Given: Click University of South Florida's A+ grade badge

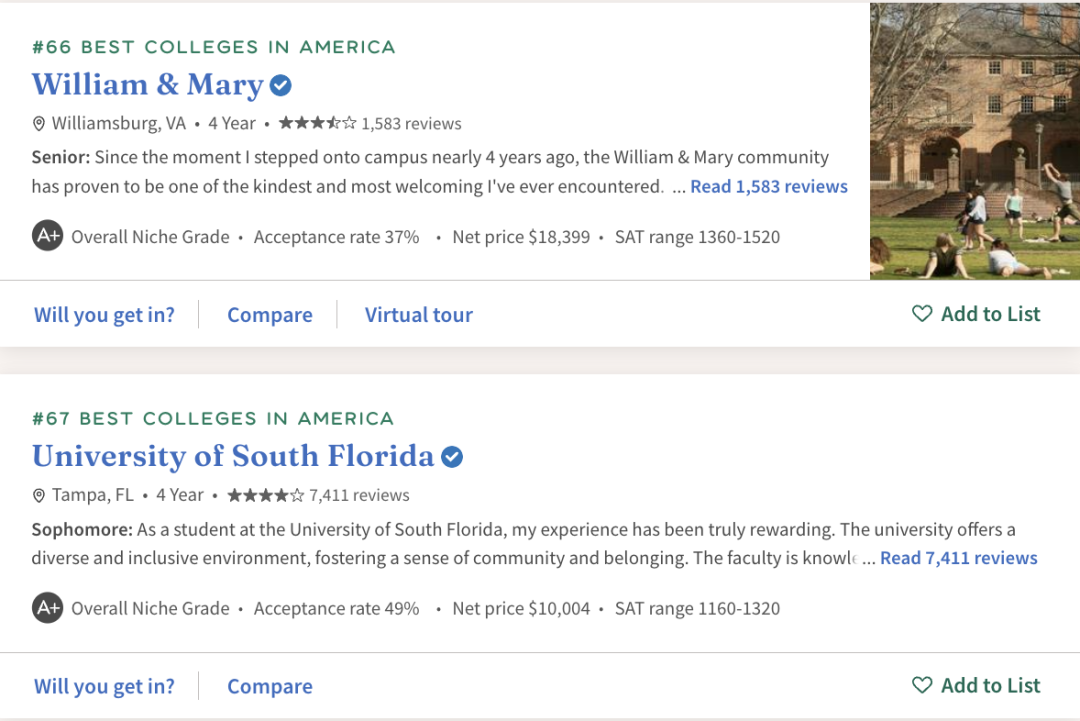Looking at the screenshot, I should point(47,608).
